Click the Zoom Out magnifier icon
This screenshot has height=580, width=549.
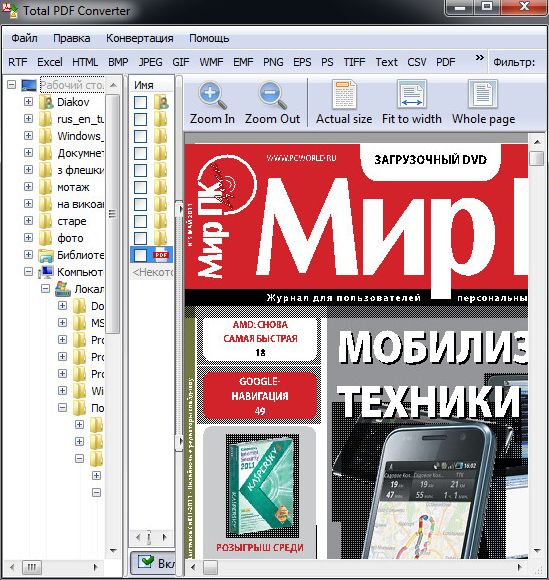[x=272, y=95]
